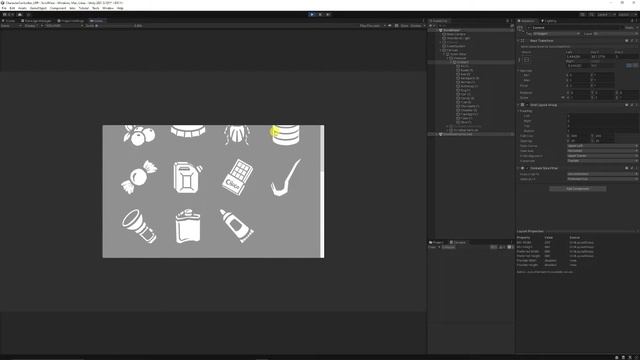Screen dimensions: 640x360
Task: Click the beetle item icon in Game view
Action: (x=237, y=135)
